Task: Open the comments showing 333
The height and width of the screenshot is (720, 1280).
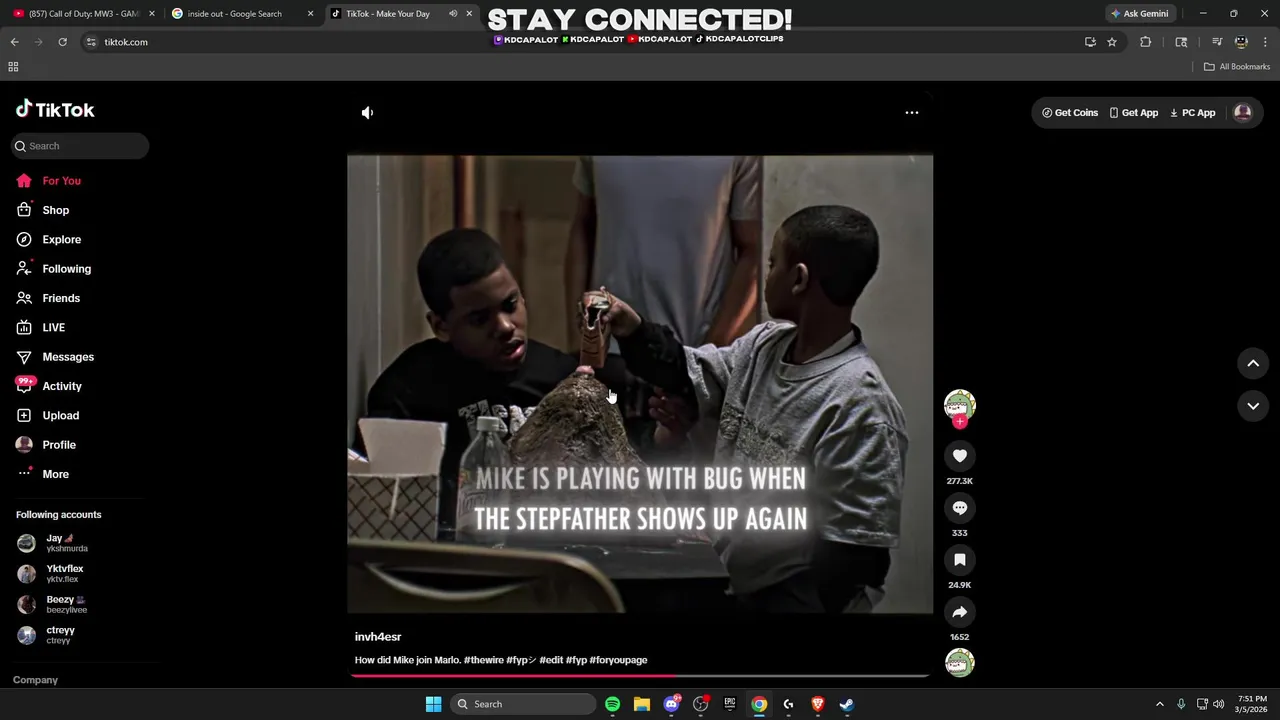Action: tap(960, 508)
